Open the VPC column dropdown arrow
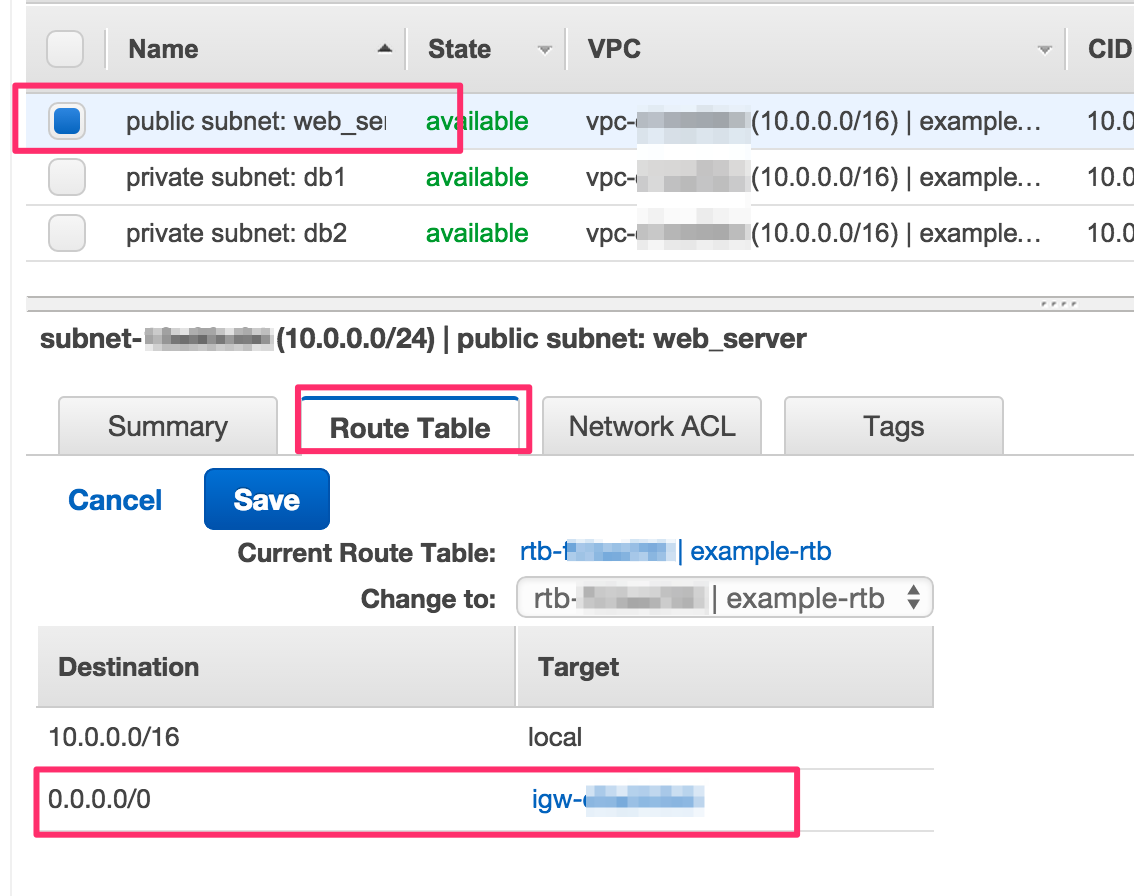This screenshot has height=896, width=1134. click(x=1045, y=49)
